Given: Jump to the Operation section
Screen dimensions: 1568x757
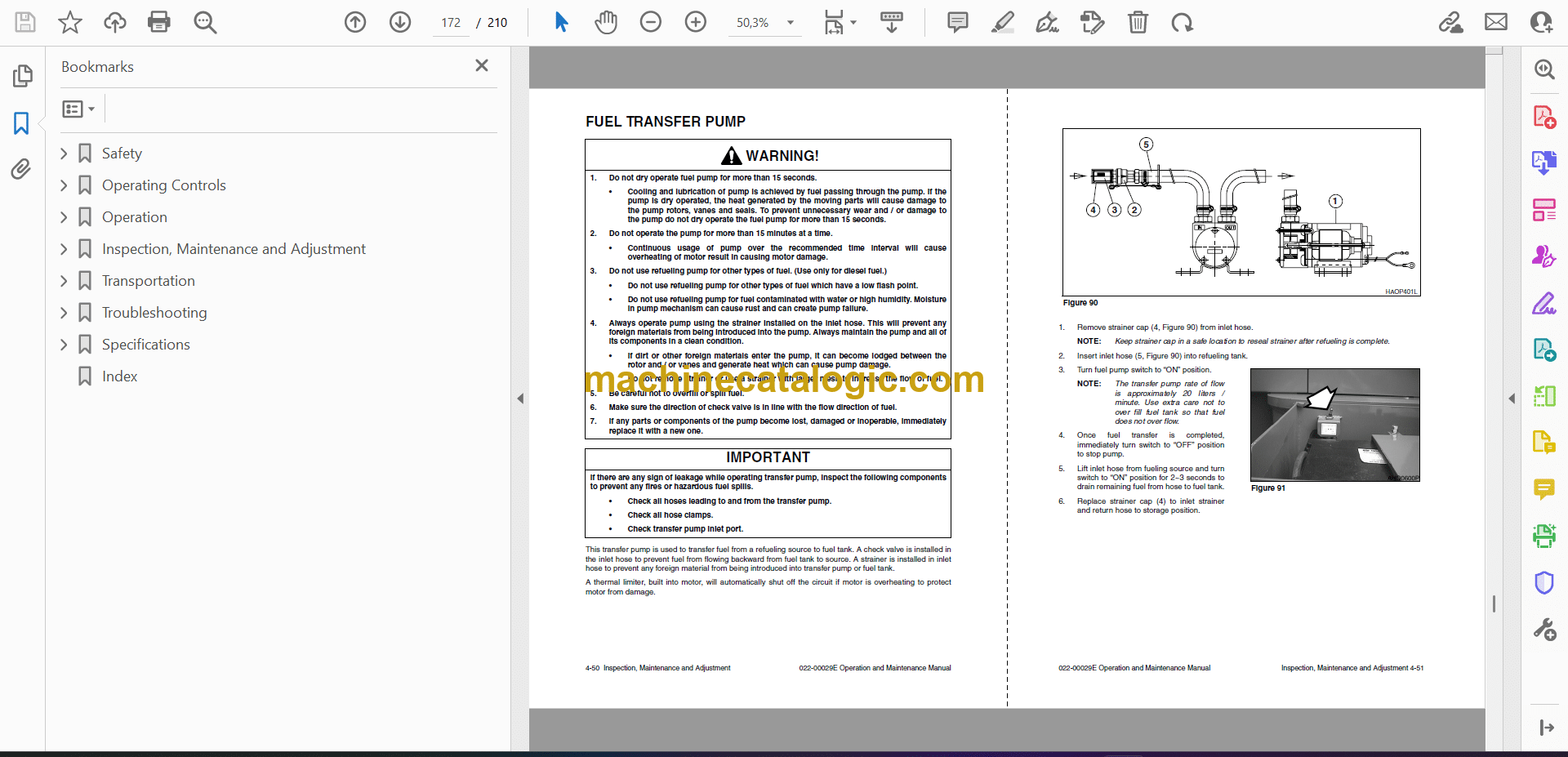Looking at the screenshot, I should [x=134, y=217].
